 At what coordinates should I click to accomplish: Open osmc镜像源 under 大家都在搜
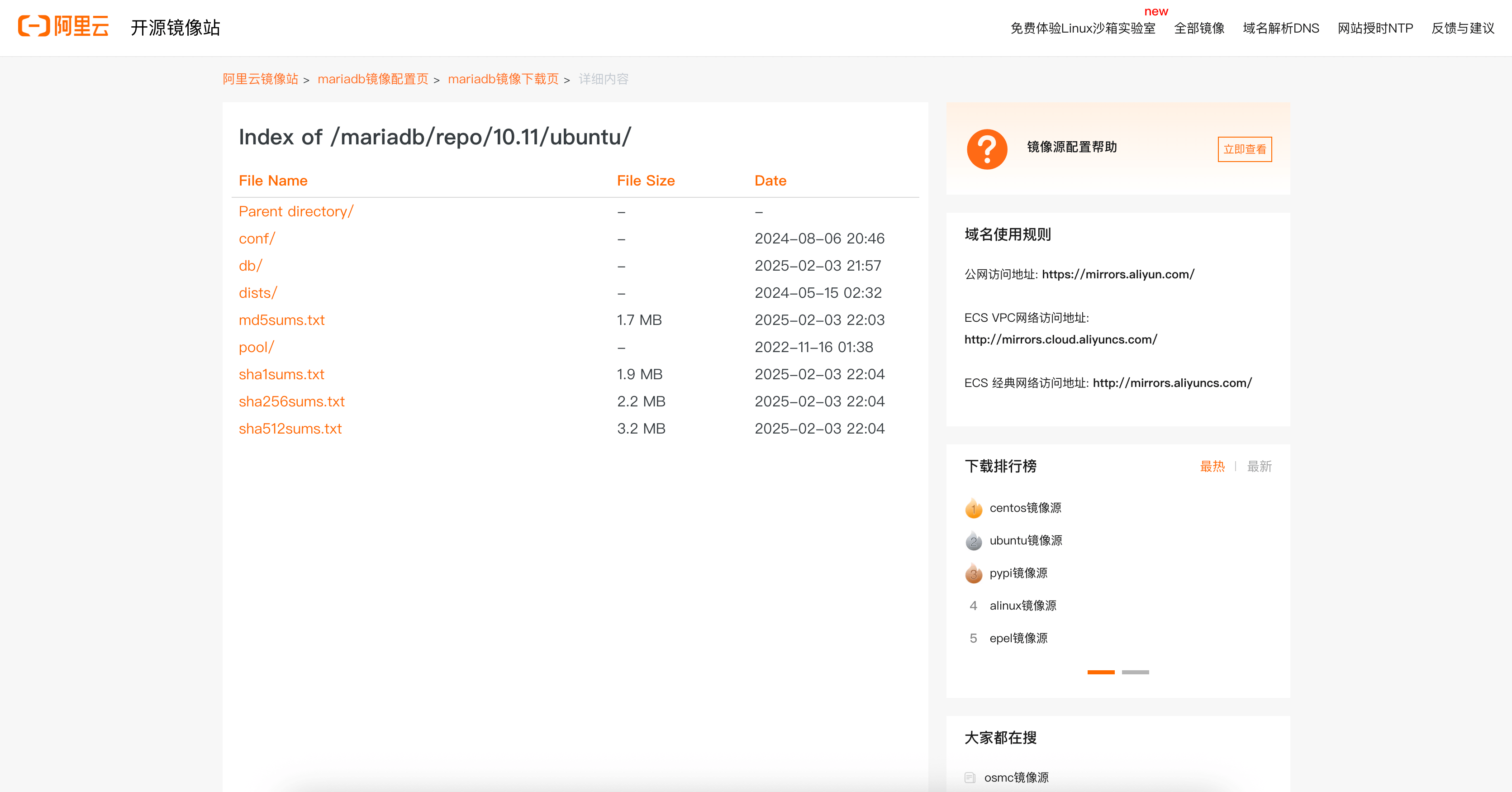(x=1016, y=778)
